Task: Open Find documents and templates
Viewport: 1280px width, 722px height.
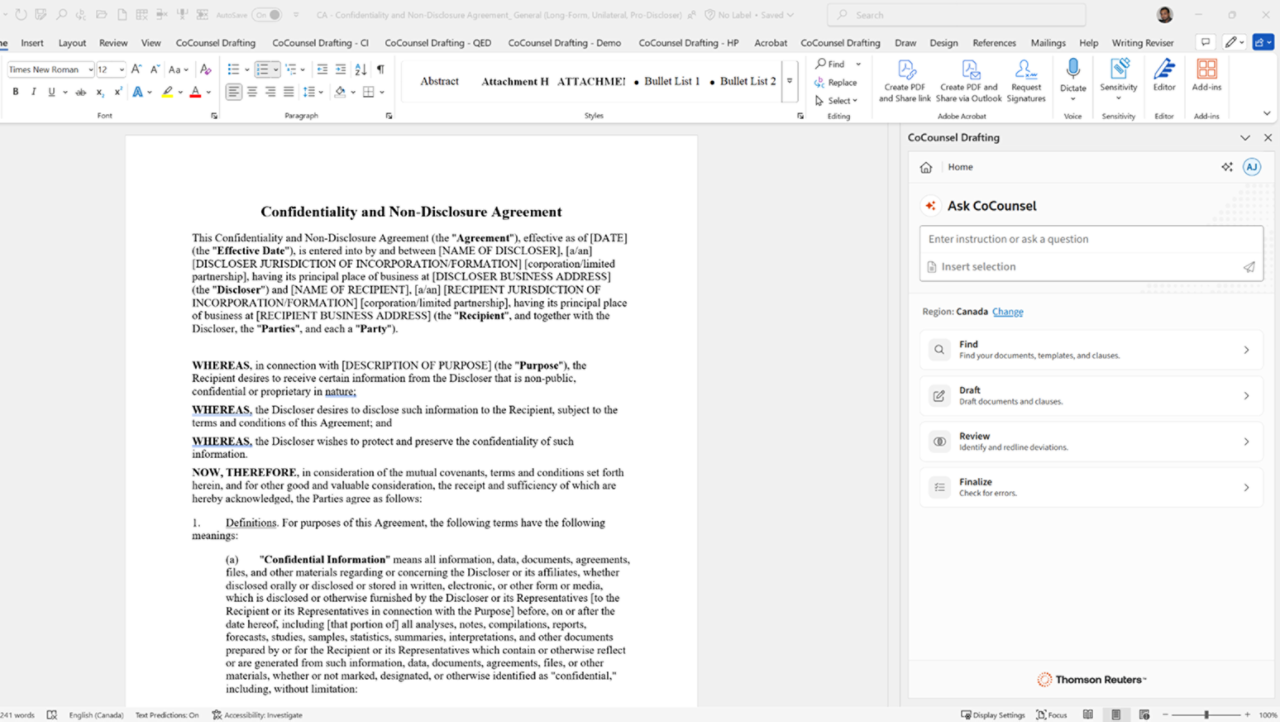Action: (1091, 350)
